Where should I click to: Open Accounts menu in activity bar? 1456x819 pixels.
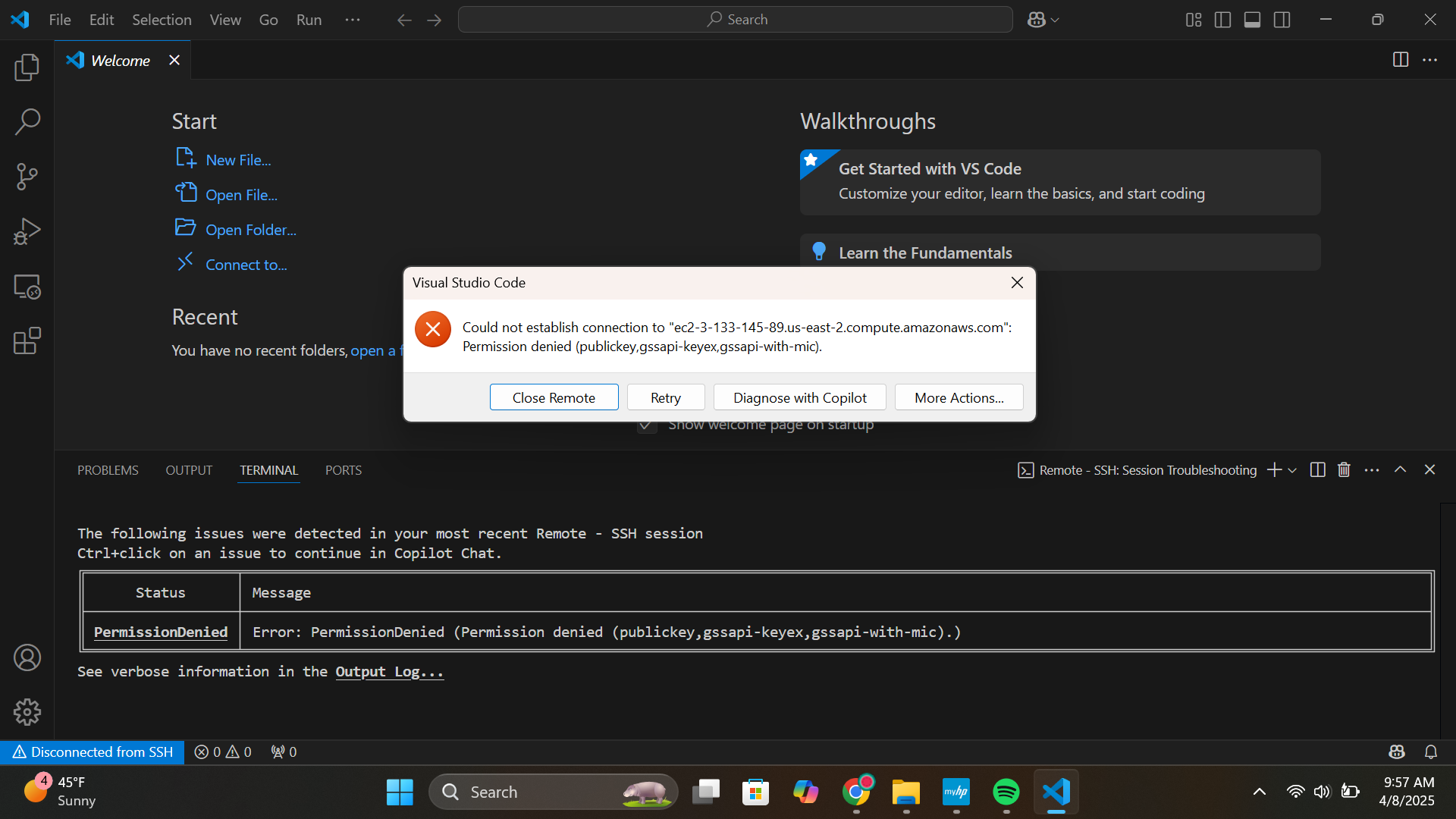point(27,657)
